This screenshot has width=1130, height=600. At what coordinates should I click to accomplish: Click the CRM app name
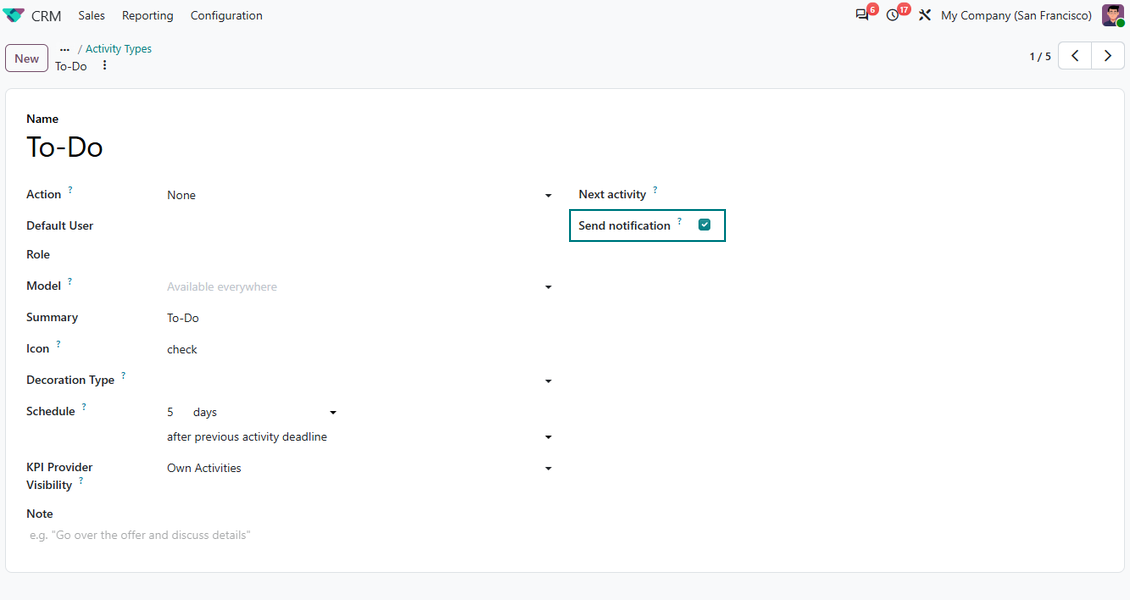tap(46, 16)
